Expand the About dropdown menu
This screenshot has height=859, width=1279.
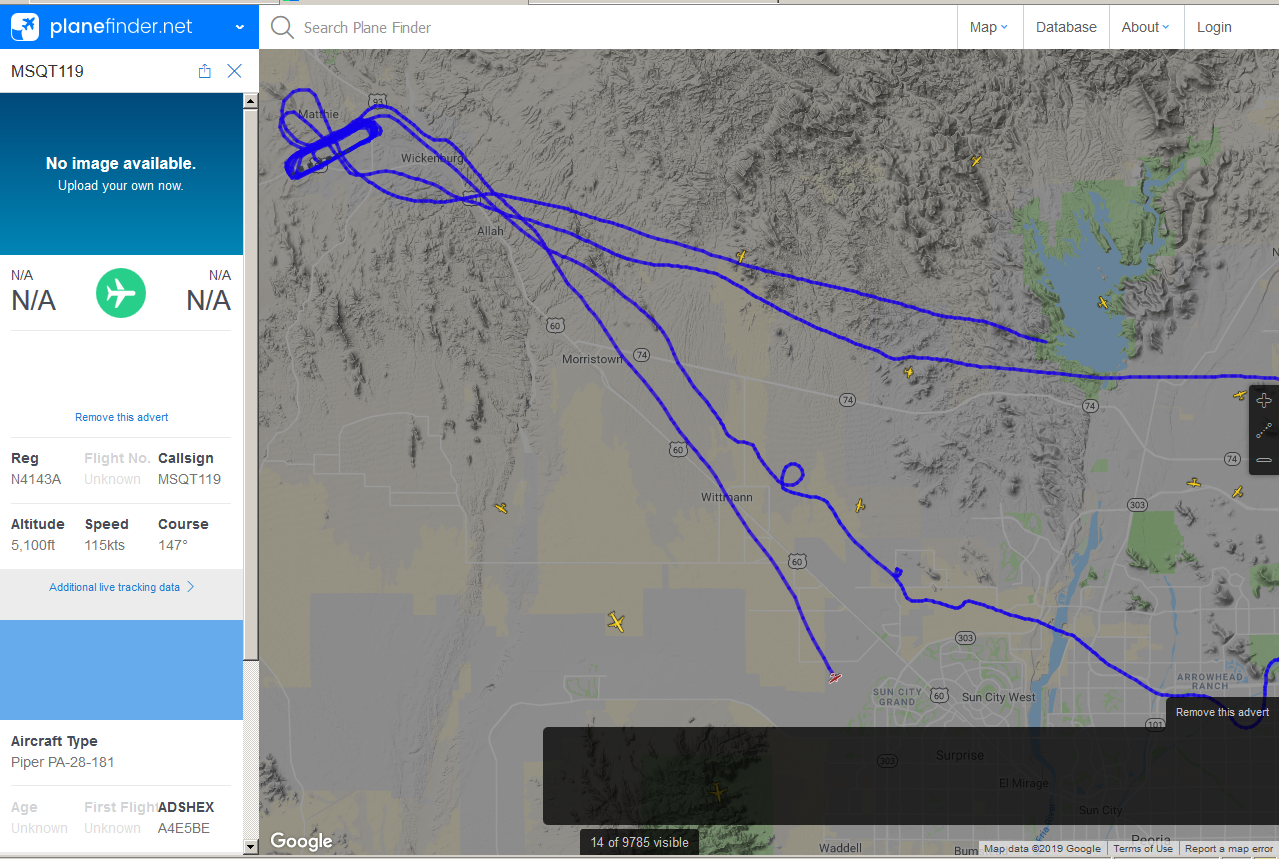(1146, 27)
